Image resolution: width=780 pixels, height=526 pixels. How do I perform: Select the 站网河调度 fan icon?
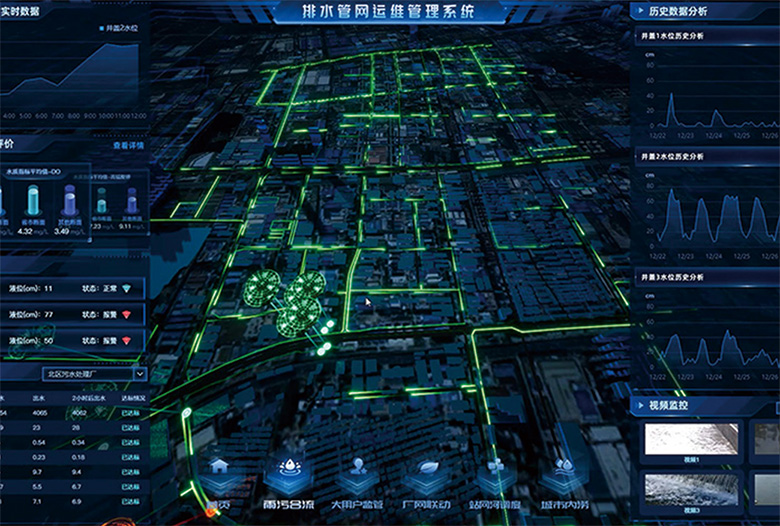[496, 467]
